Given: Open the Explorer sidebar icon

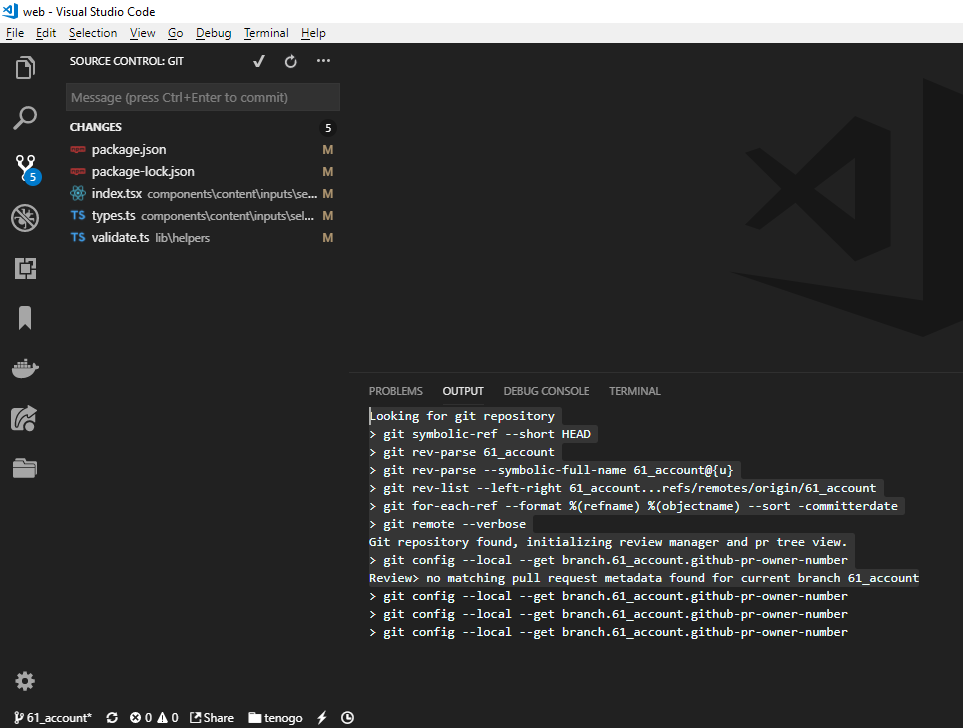Looking at the screenshot, I should pyautogui.click(x=24, y=67).
